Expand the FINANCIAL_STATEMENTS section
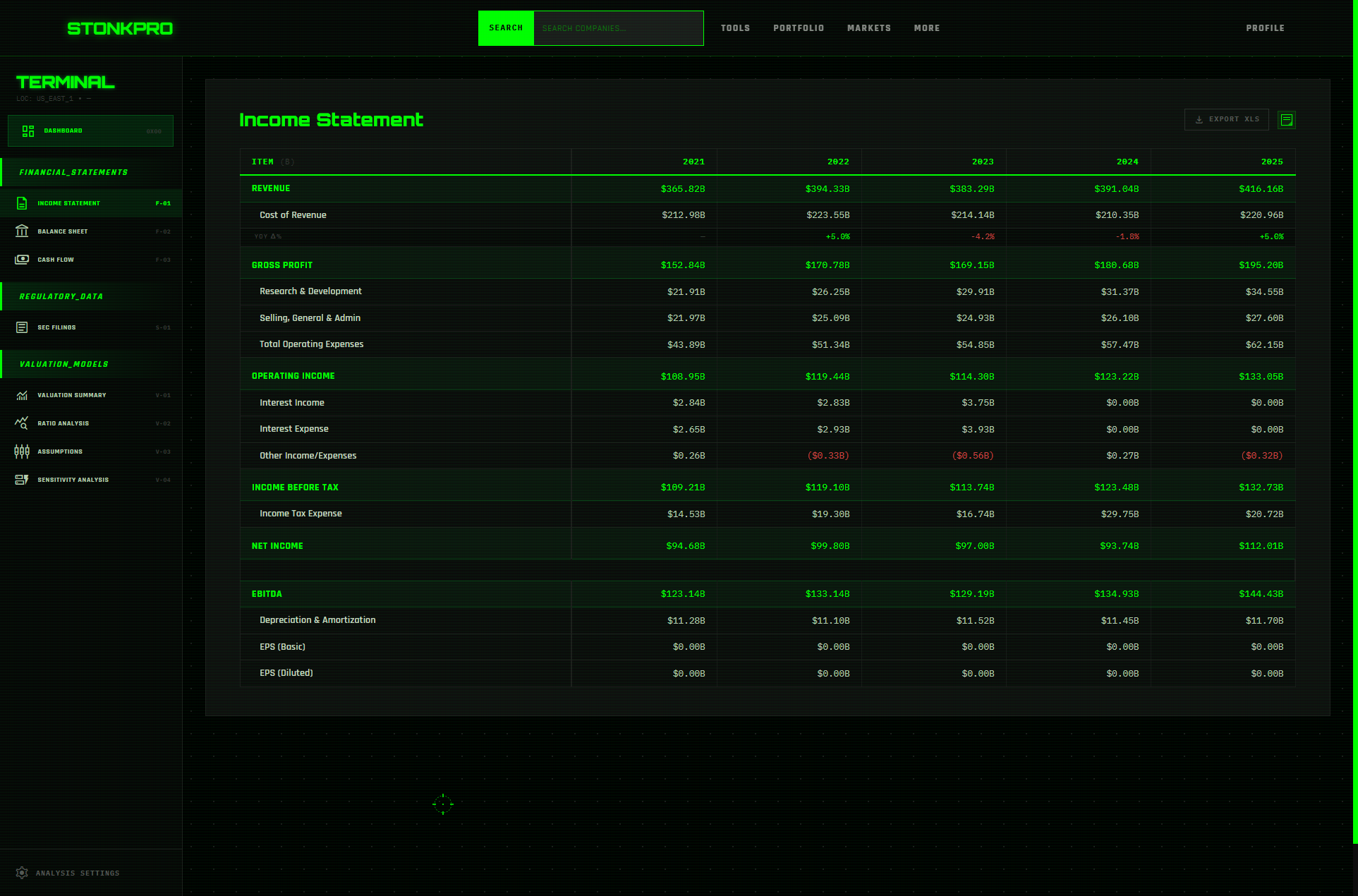 (73, 171)
